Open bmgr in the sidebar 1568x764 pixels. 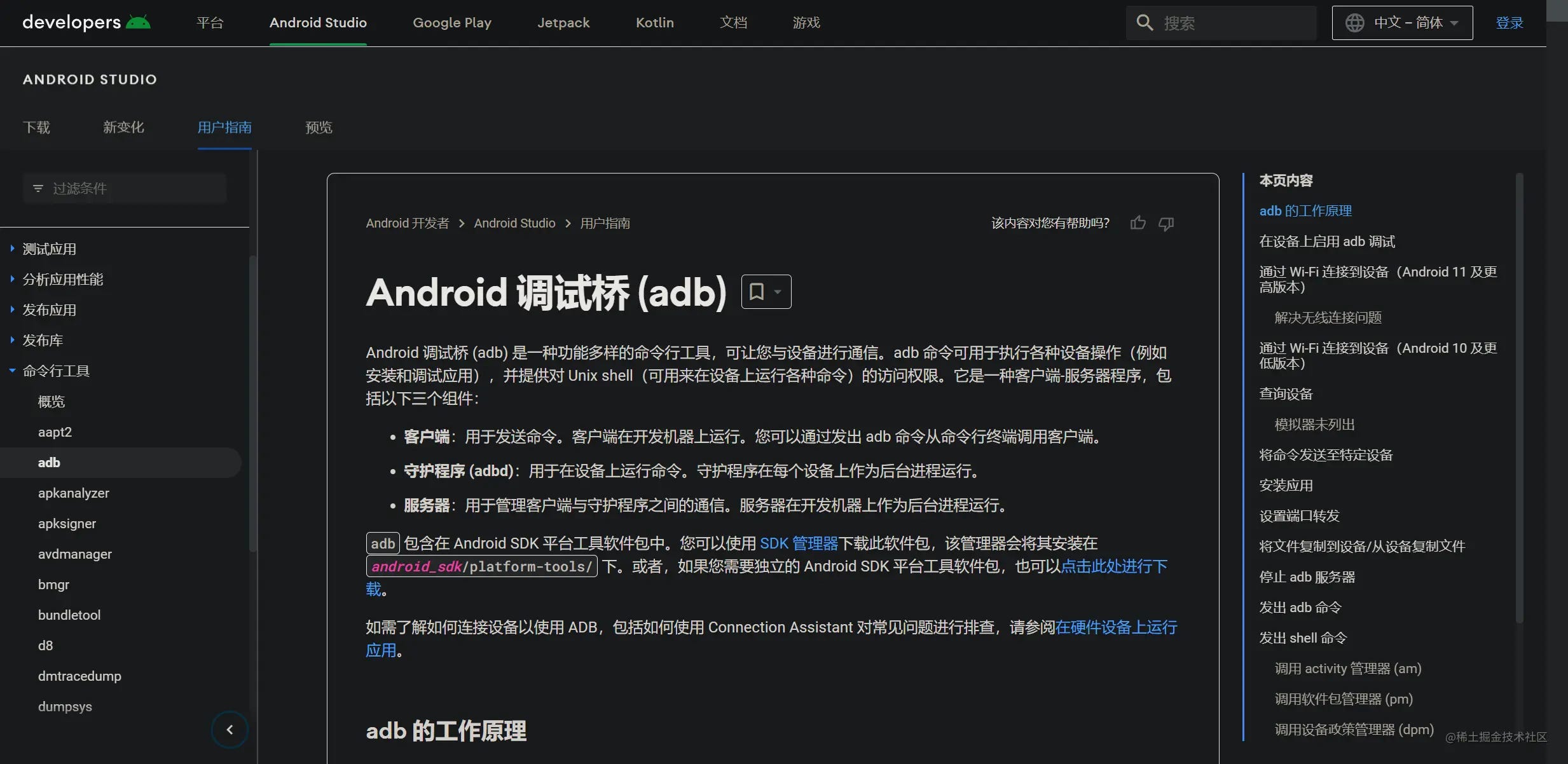[53, 584]
